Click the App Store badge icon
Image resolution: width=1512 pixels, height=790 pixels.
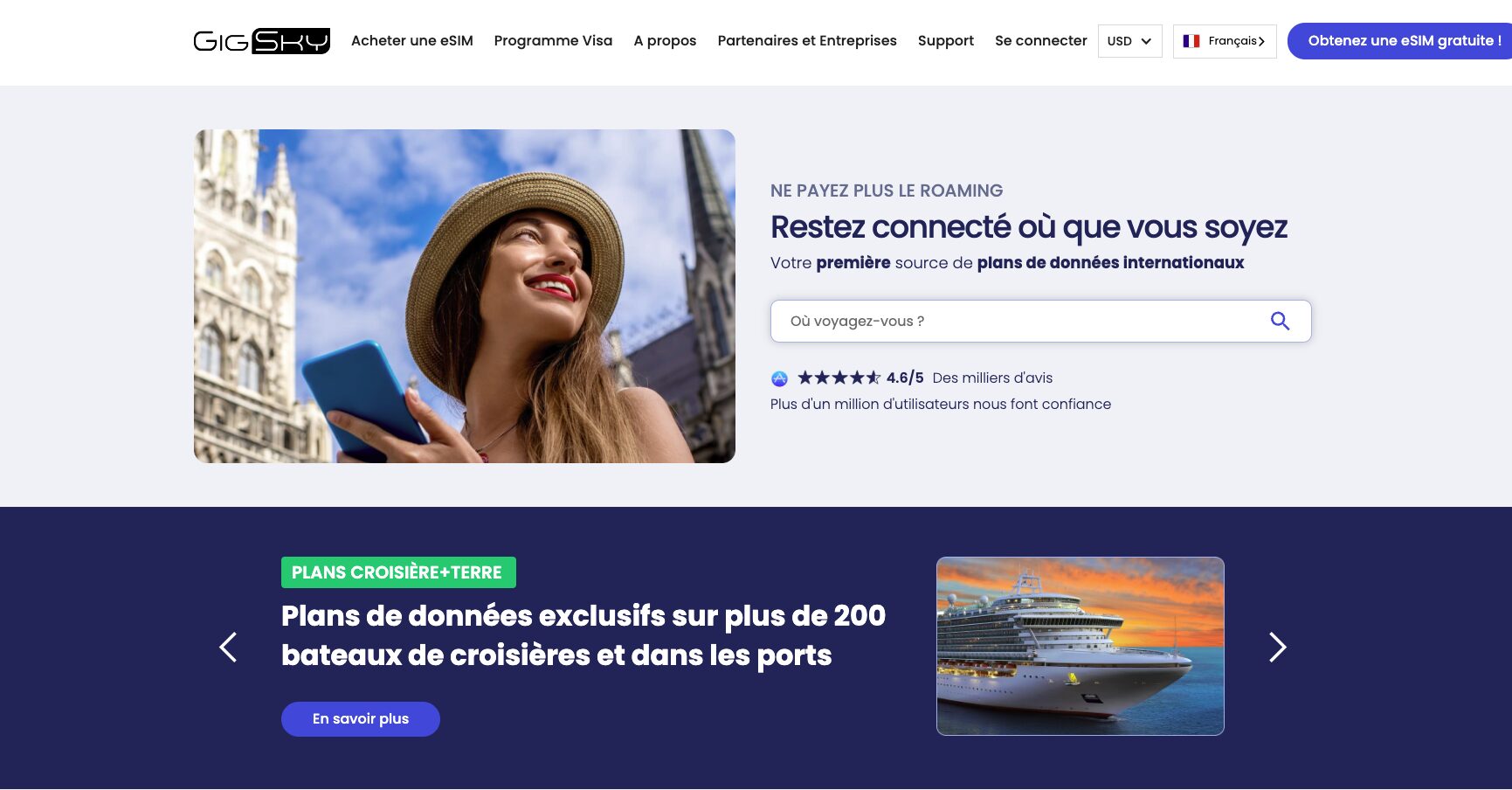point(779,378)
